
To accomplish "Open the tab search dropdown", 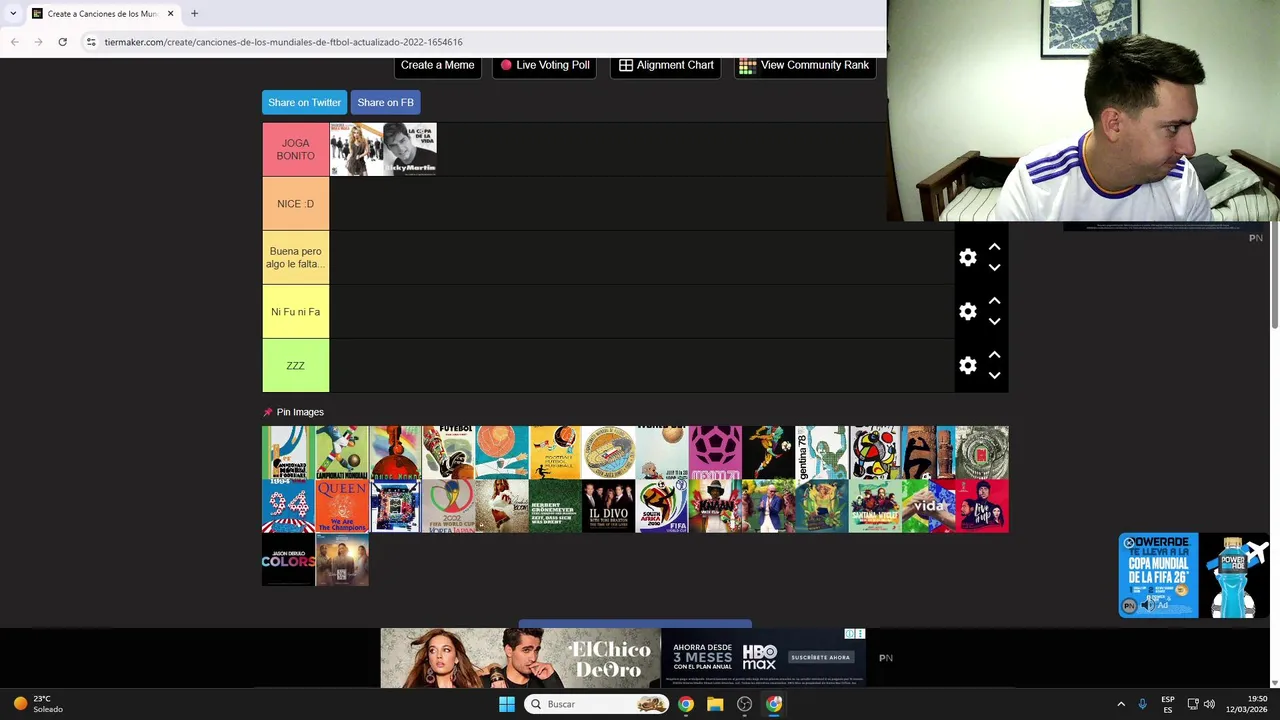I will pos(12,14).
